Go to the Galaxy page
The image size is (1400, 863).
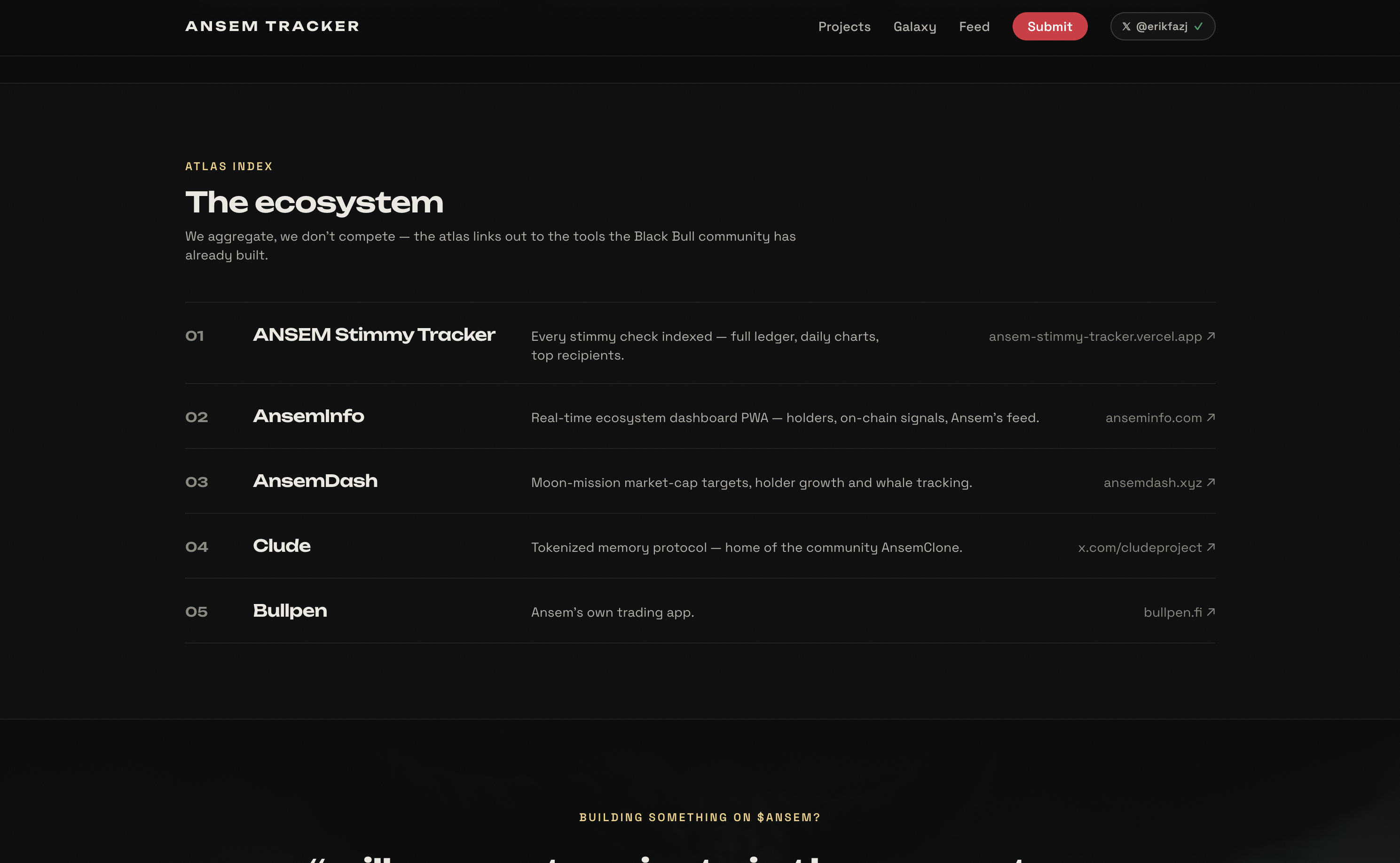[914, 27]
